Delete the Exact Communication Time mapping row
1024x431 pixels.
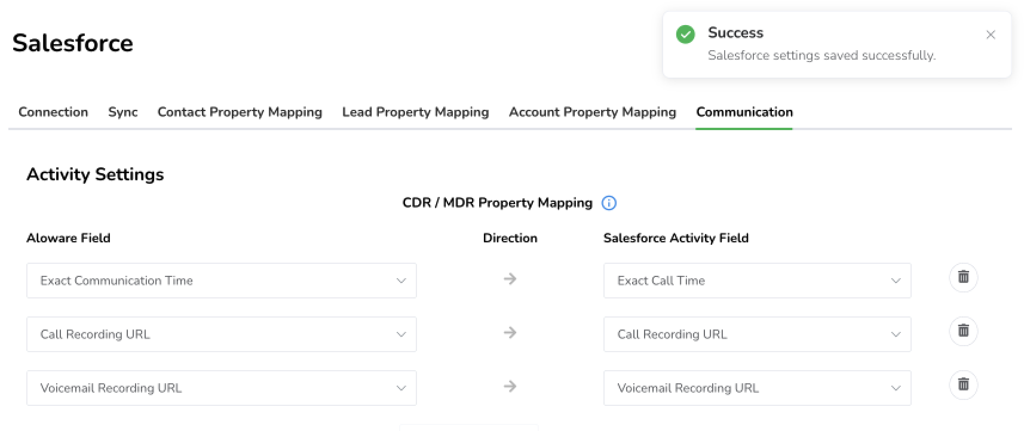tap(963, 277)
